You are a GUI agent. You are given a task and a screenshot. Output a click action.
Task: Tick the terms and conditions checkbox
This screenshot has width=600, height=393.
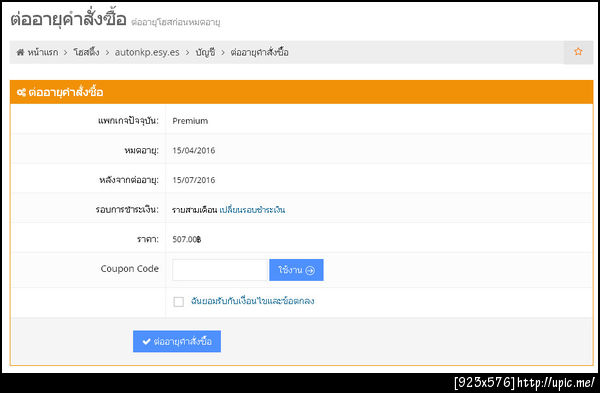(178, 302)
